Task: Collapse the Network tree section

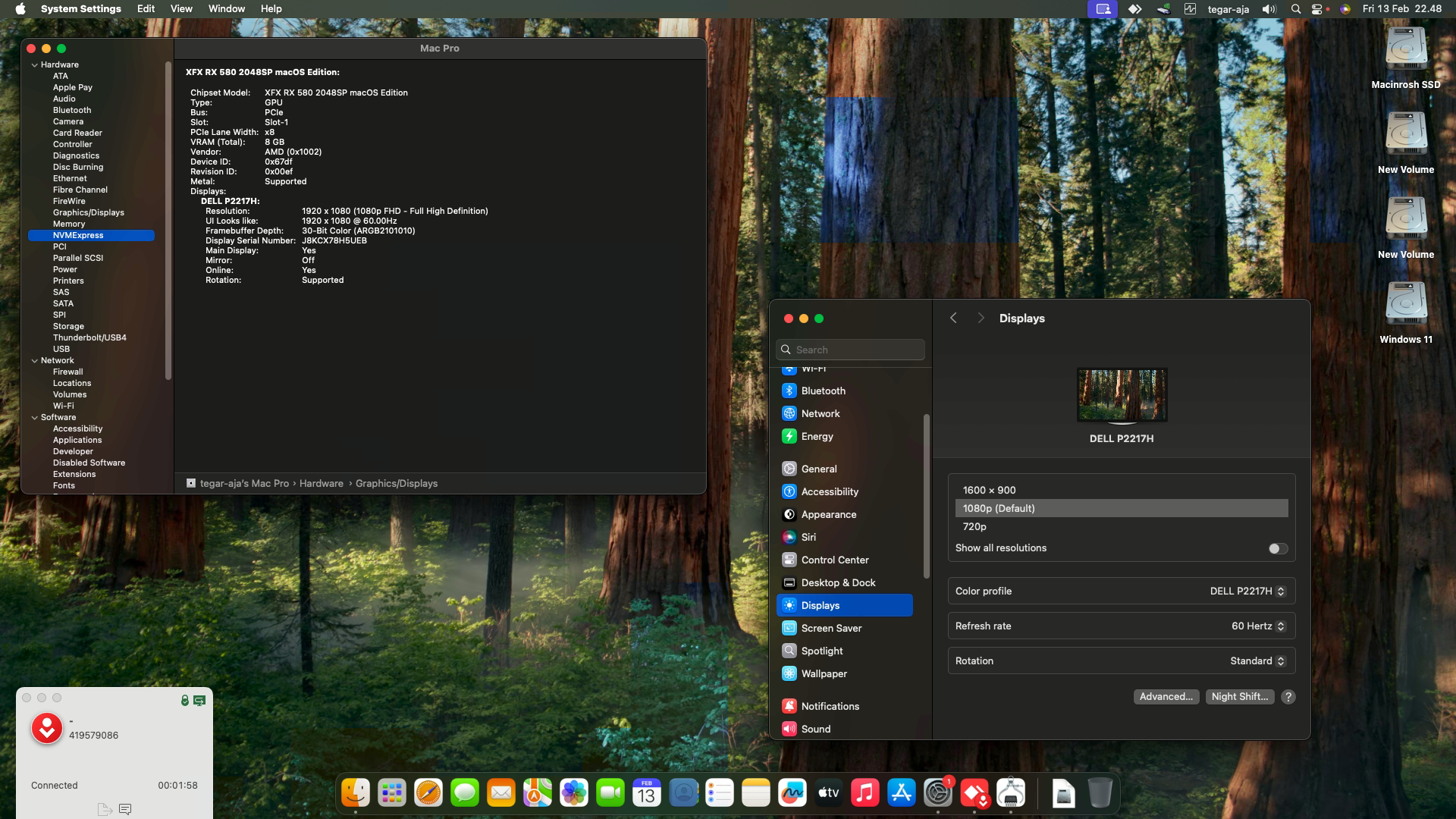Action: pyautogui.click(x=35, y=361)
